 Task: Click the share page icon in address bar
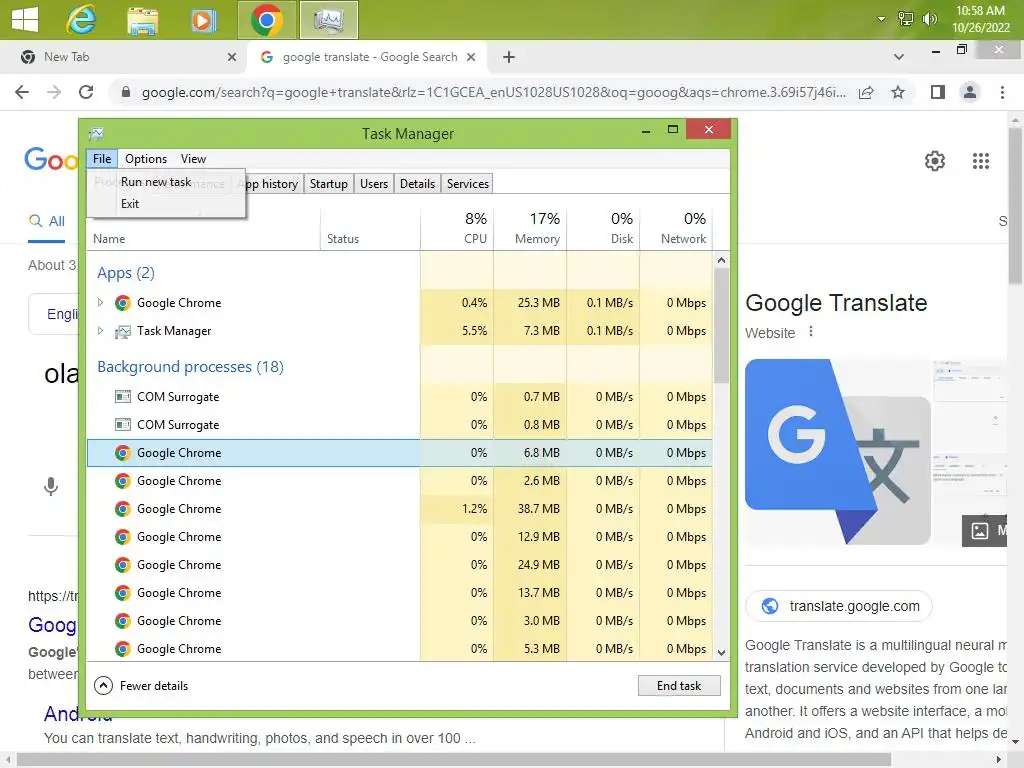866,92
